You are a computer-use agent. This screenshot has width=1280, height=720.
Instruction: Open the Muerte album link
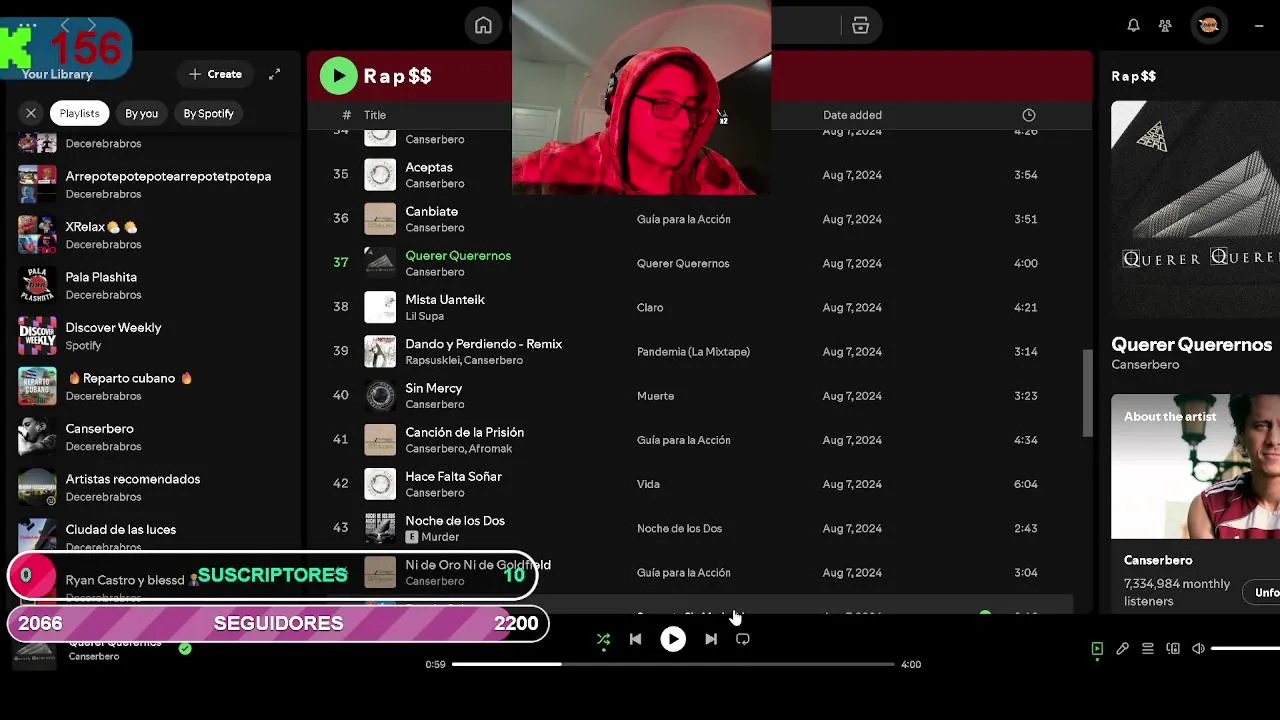pos(656,396)
